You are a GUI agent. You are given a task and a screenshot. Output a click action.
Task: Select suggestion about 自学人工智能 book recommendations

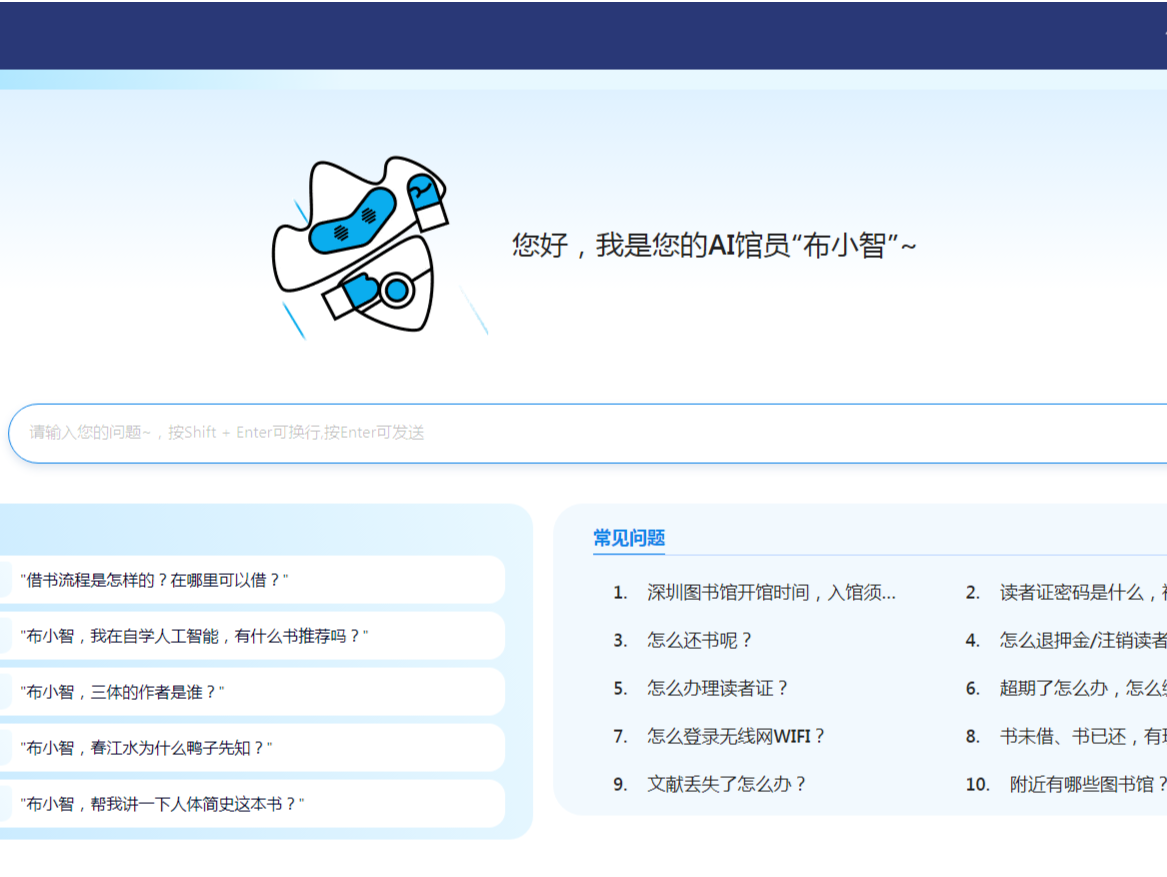coord(252,636)
